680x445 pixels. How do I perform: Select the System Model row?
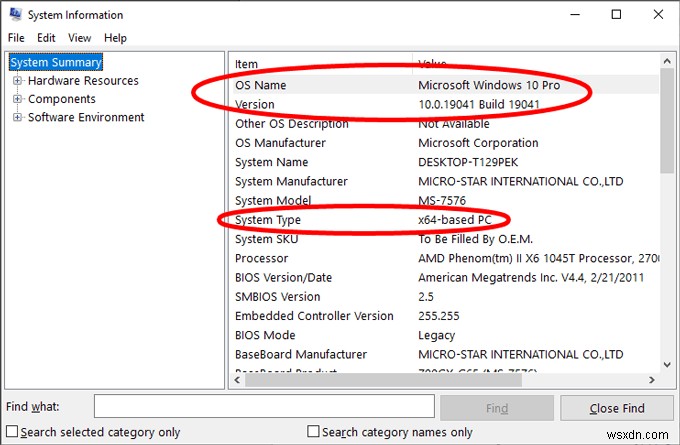[446, 200]
